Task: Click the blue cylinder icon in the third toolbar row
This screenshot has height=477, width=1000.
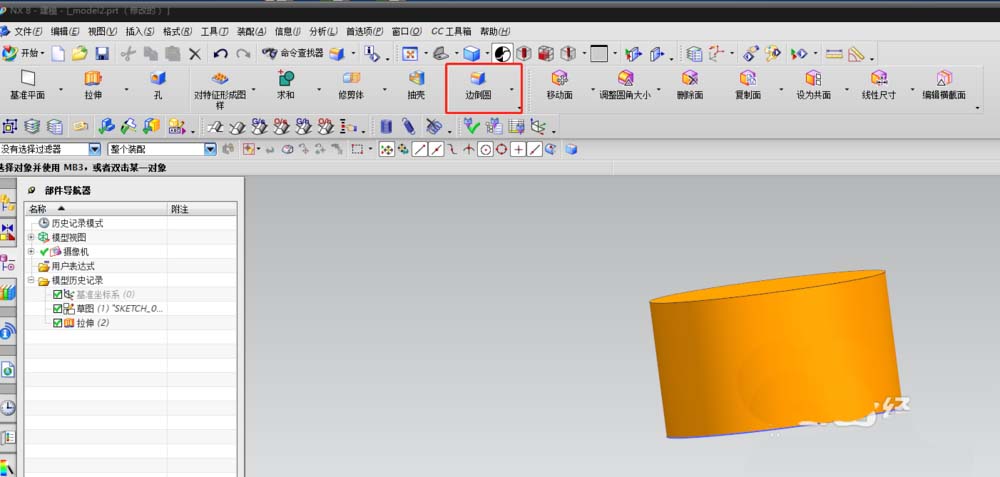Action: [x=386, y=126]
